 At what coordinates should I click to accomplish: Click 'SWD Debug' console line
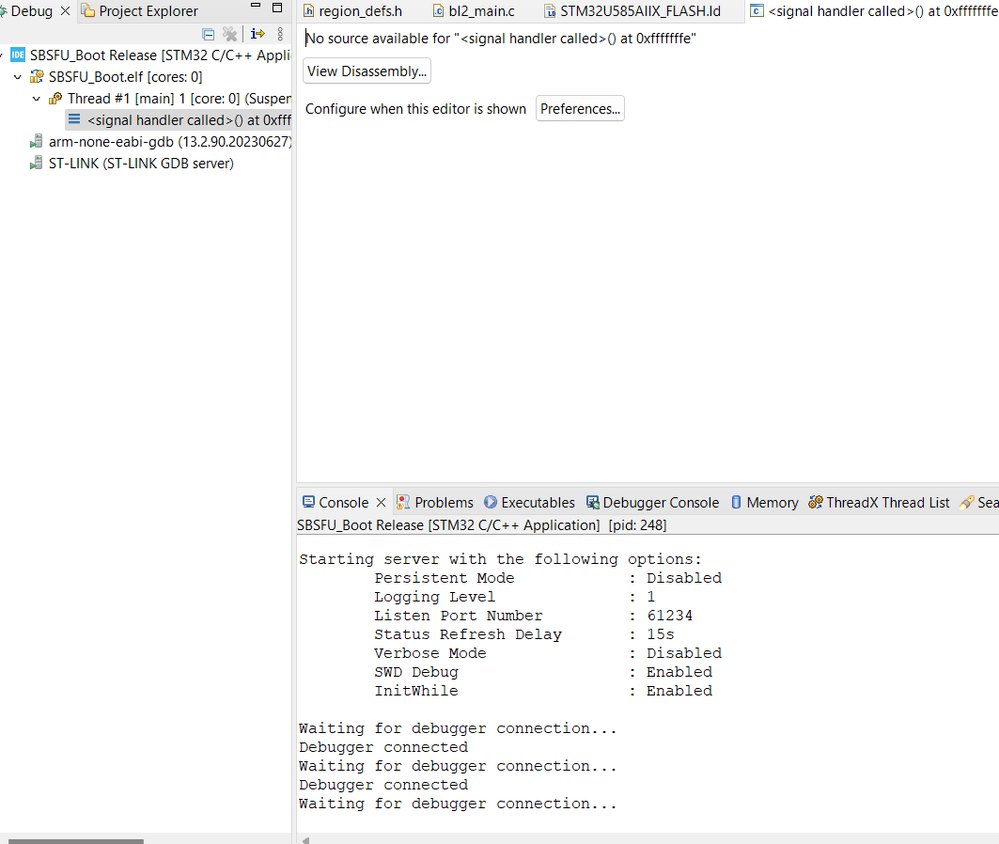(543, 671)
